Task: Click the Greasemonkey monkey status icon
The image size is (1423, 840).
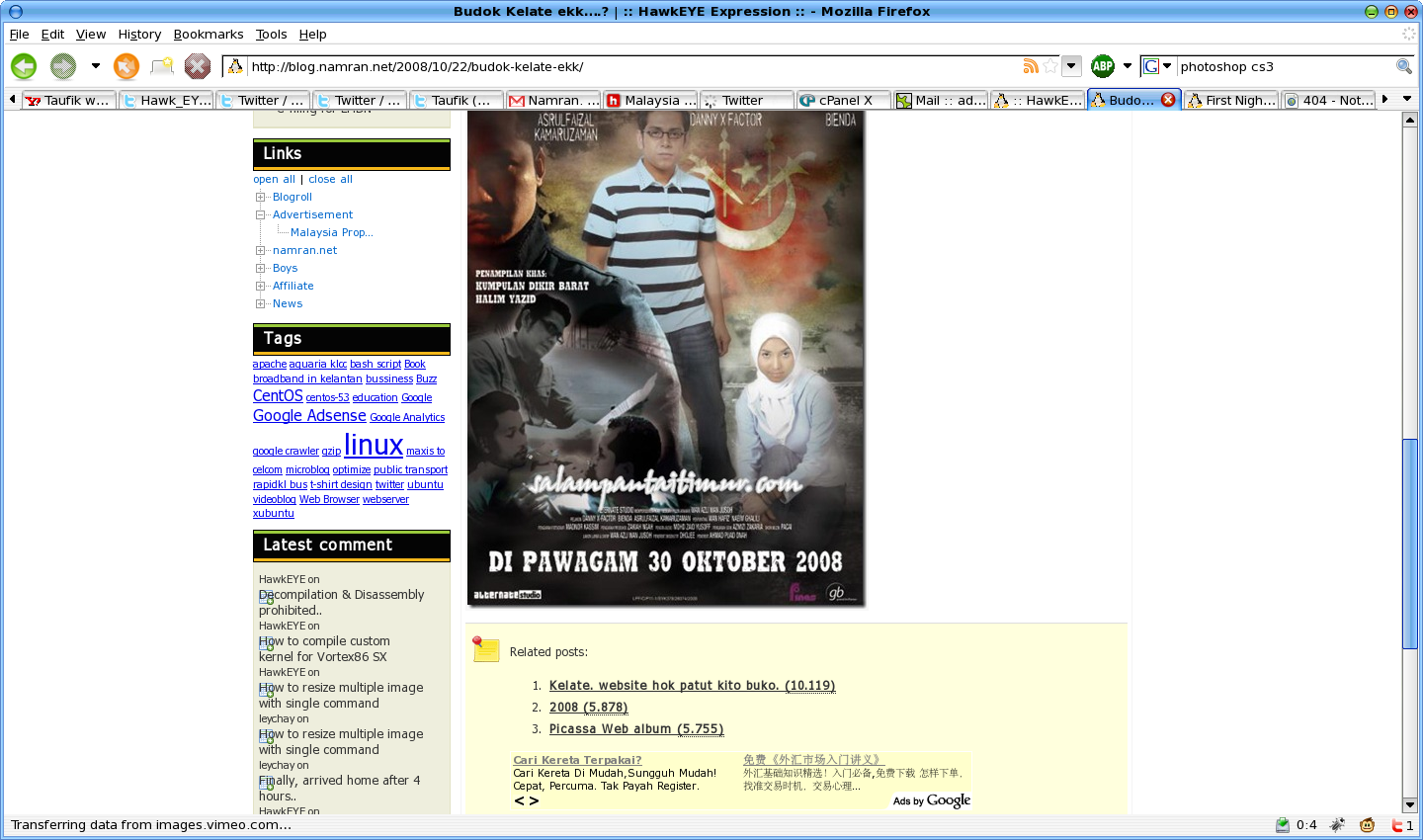Action: click(1368, 825)
